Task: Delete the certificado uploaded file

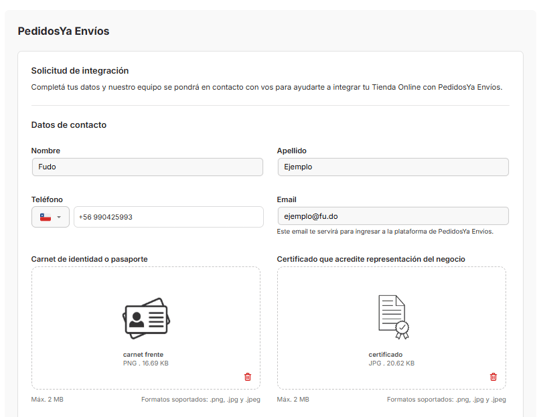Action: [493, 377]
